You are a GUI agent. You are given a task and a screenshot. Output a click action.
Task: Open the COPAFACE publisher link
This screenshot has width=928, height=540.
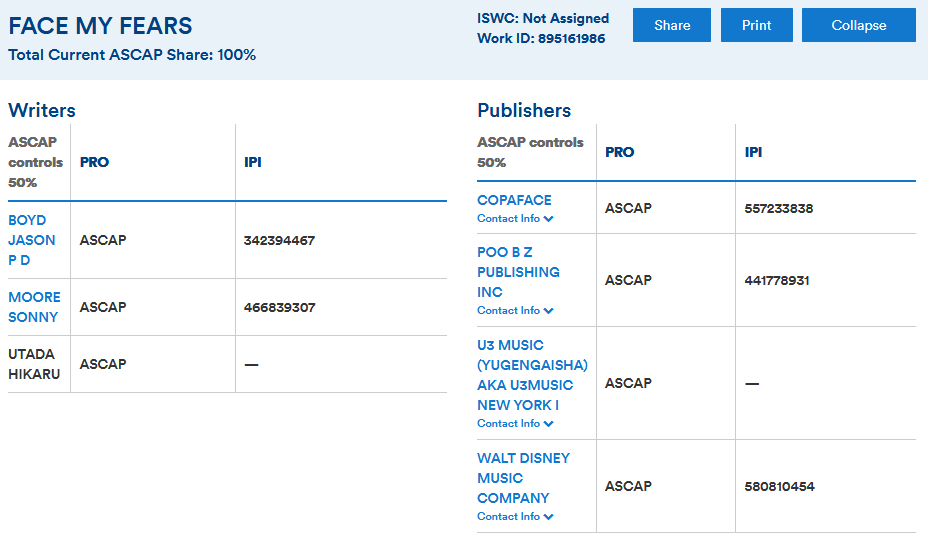(x=514, y=200)
